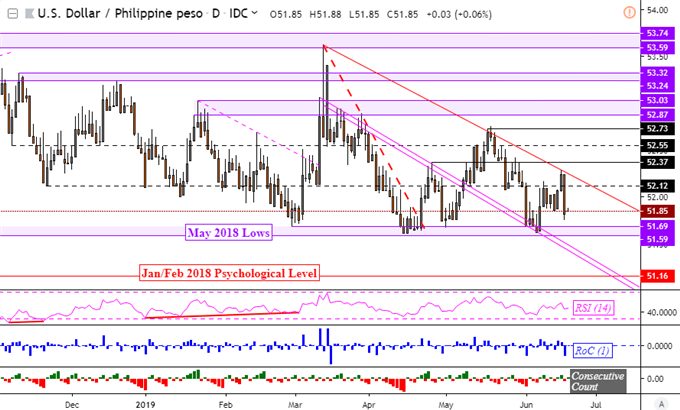Image resolution: width=680 pixels, height=410 pixels.
Task: Click the 52.00 price axis value
Action: pos(657,197)
